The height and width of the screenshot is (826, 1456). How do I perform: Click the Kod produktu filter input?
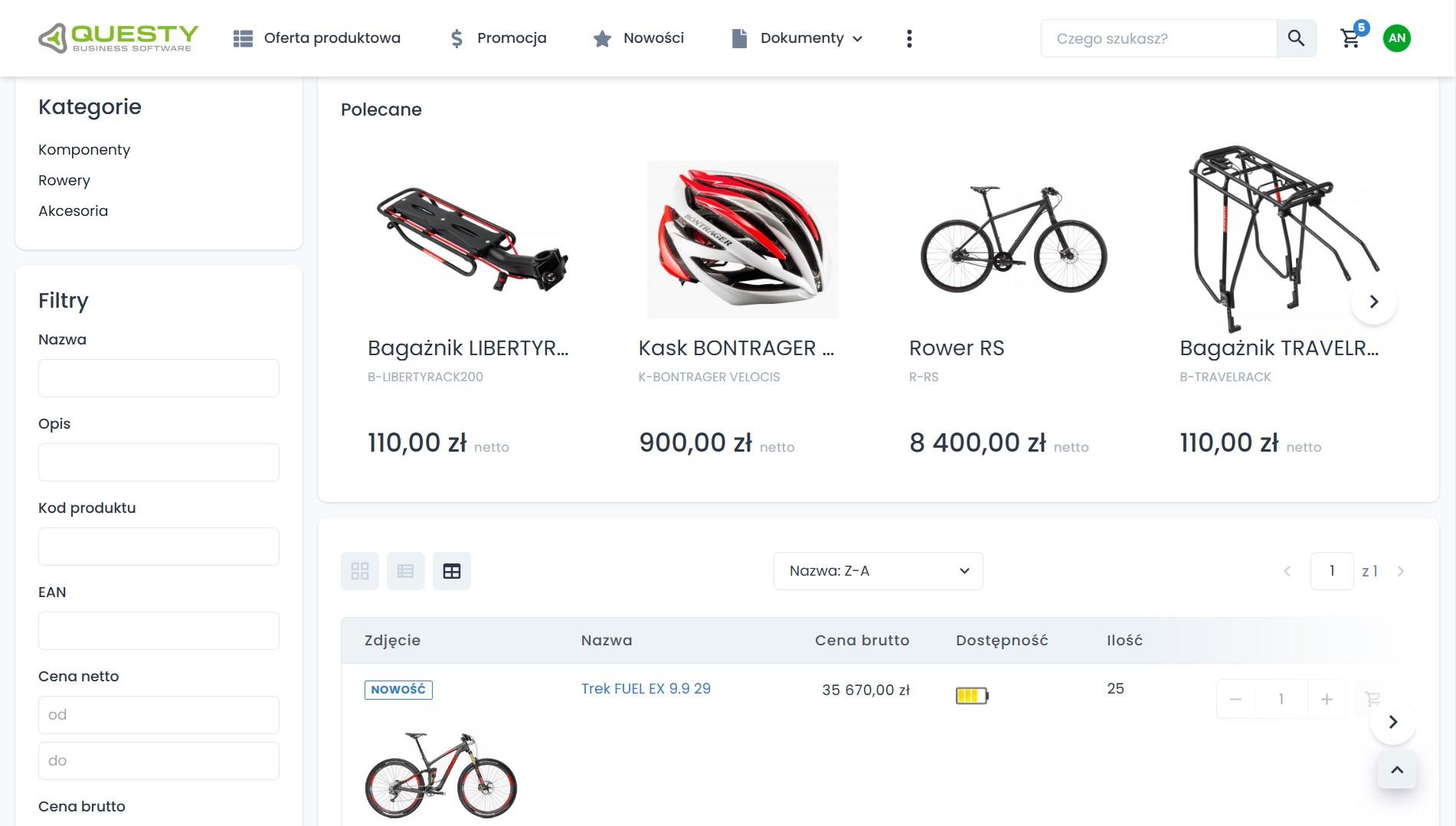tap(159, 547)
